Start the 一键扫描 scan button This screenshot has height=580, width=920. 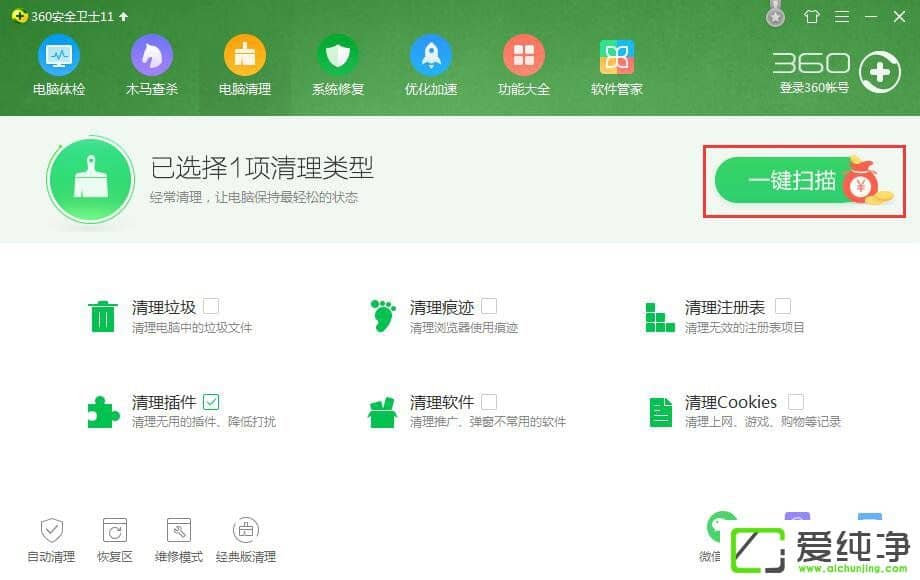[793, 180]
